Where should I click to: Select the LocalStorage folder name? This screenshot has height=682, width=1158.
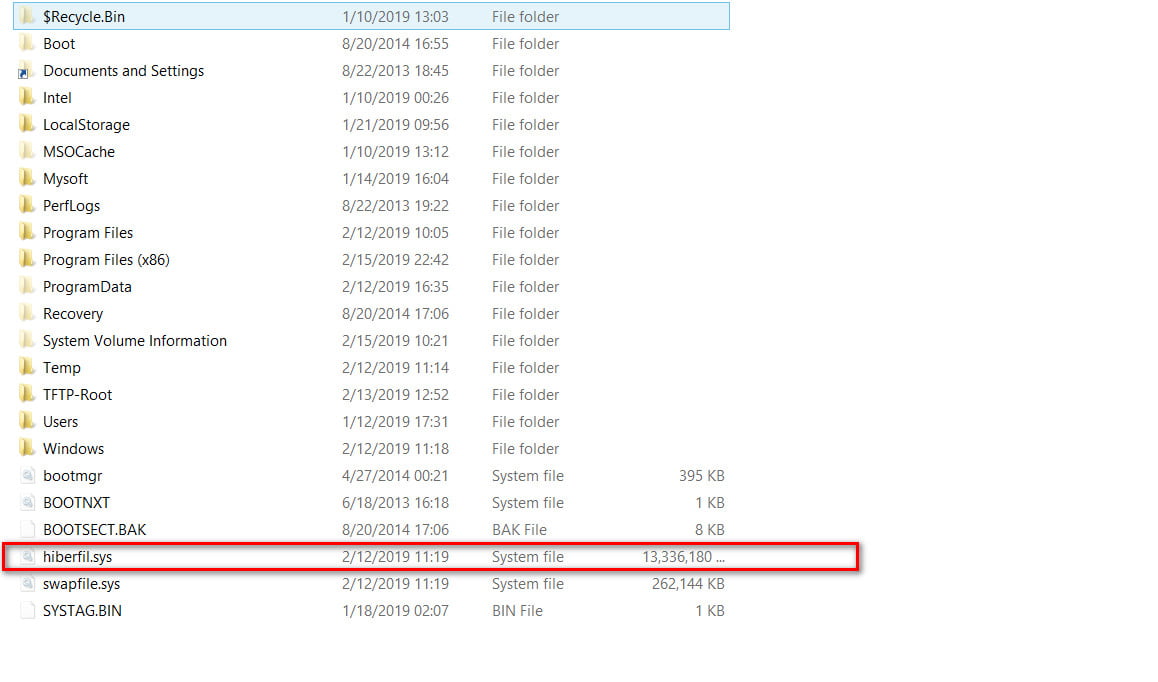click(x=86, y=125)
